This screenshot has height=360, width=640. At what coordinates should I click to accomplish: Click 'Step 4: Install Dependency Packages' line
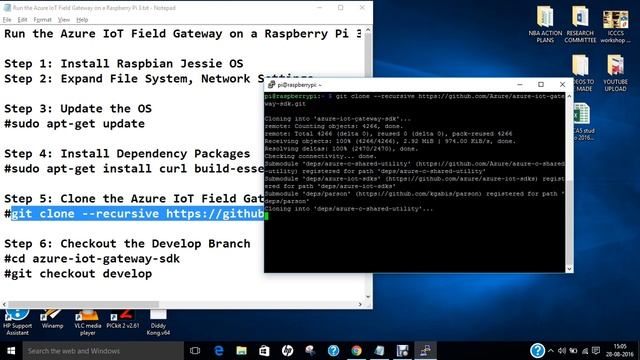pyautogui.click(x=127, y=153)
